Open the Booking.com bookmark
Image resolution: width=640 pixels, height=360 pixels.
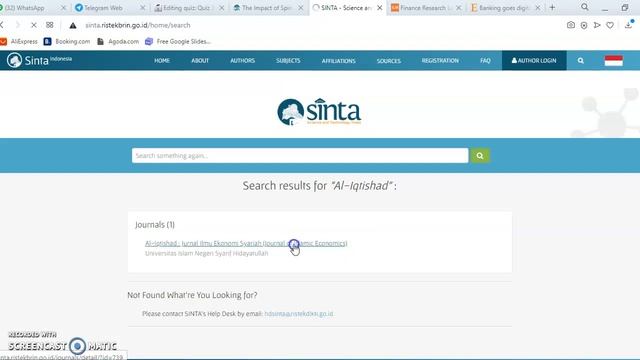(67, 41)
